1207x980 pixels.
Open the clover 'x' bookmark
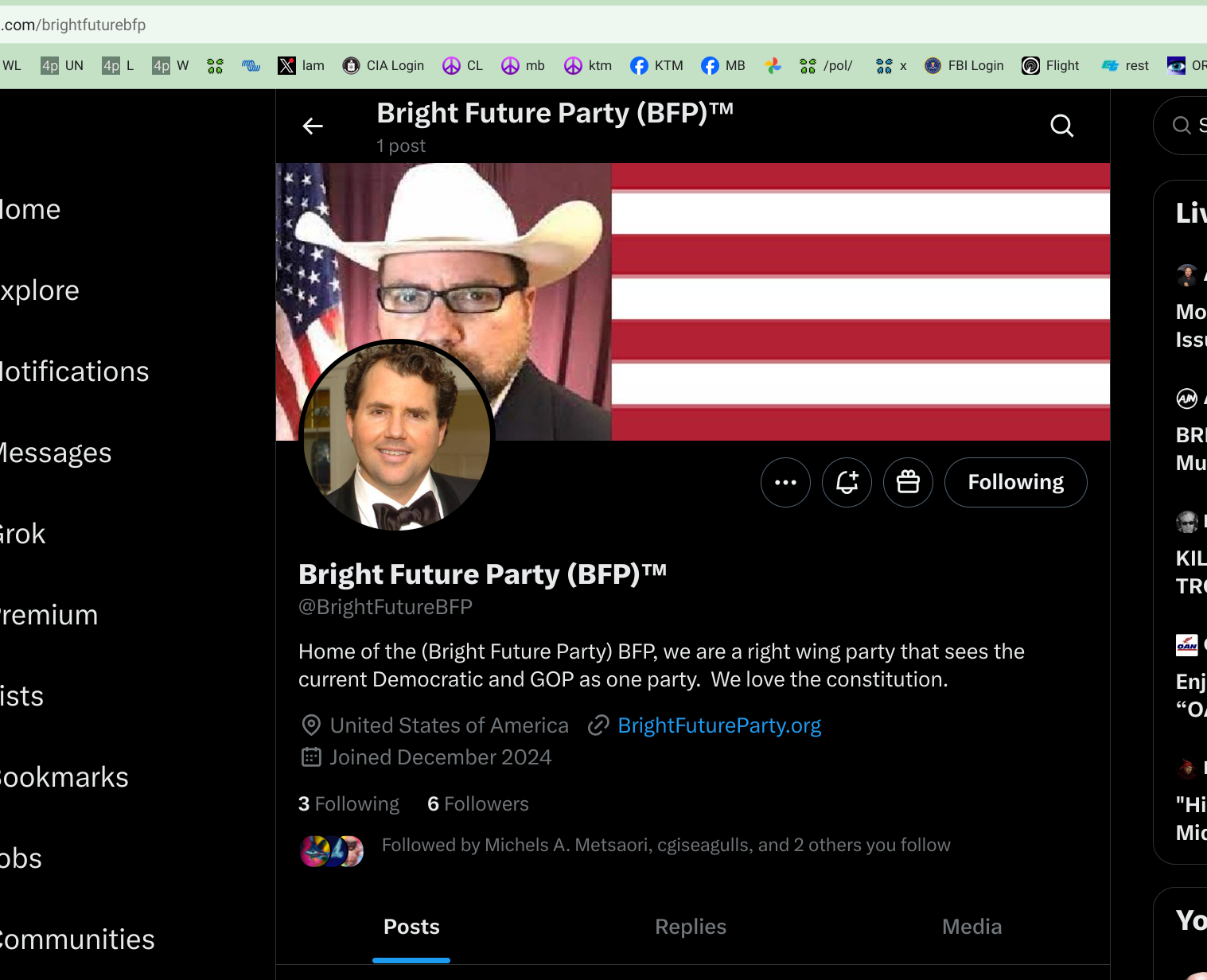click(x=891, y=65)
